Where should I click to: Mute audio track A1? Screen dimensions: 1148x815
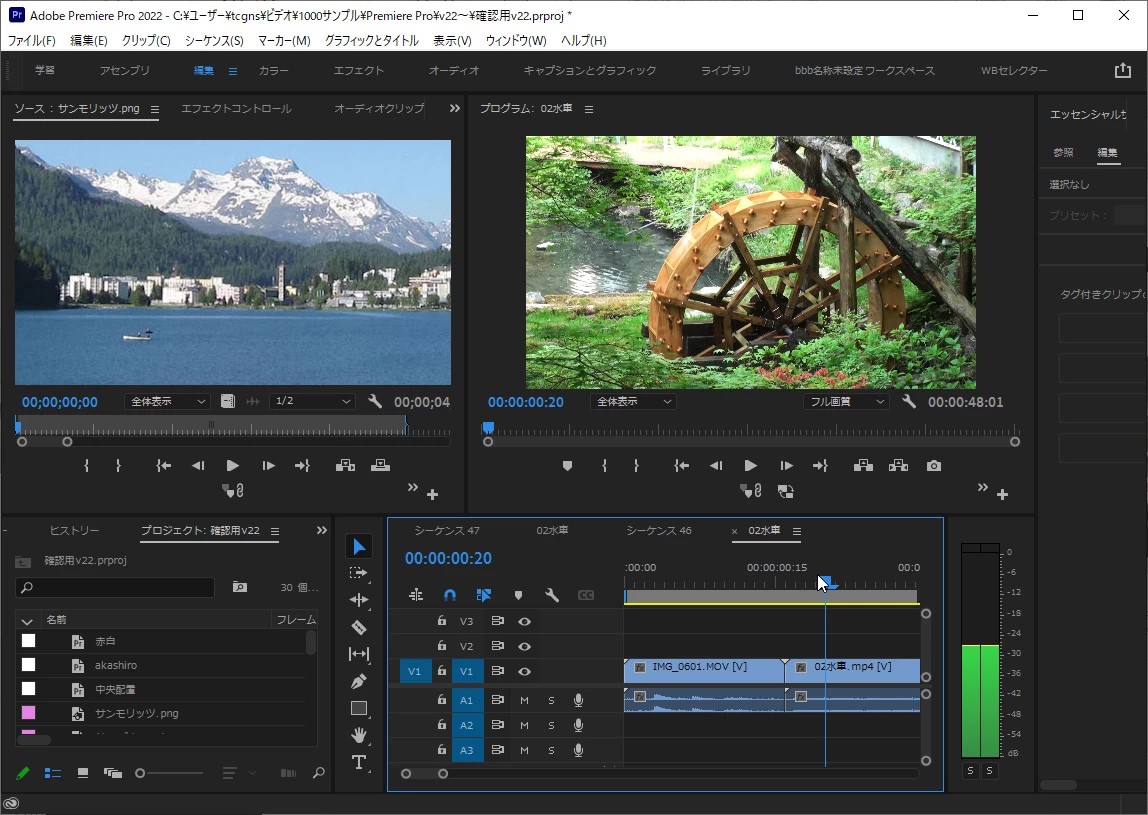point(524,700)
